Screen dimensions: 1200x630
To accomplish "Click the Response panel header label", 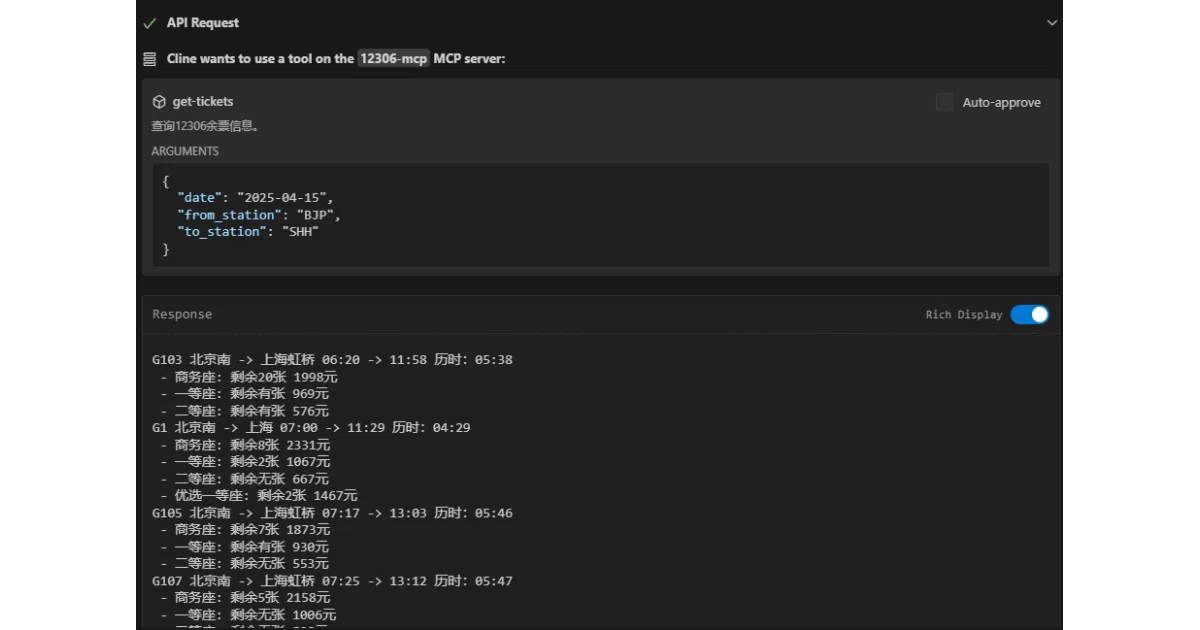I will coord(182,314).
